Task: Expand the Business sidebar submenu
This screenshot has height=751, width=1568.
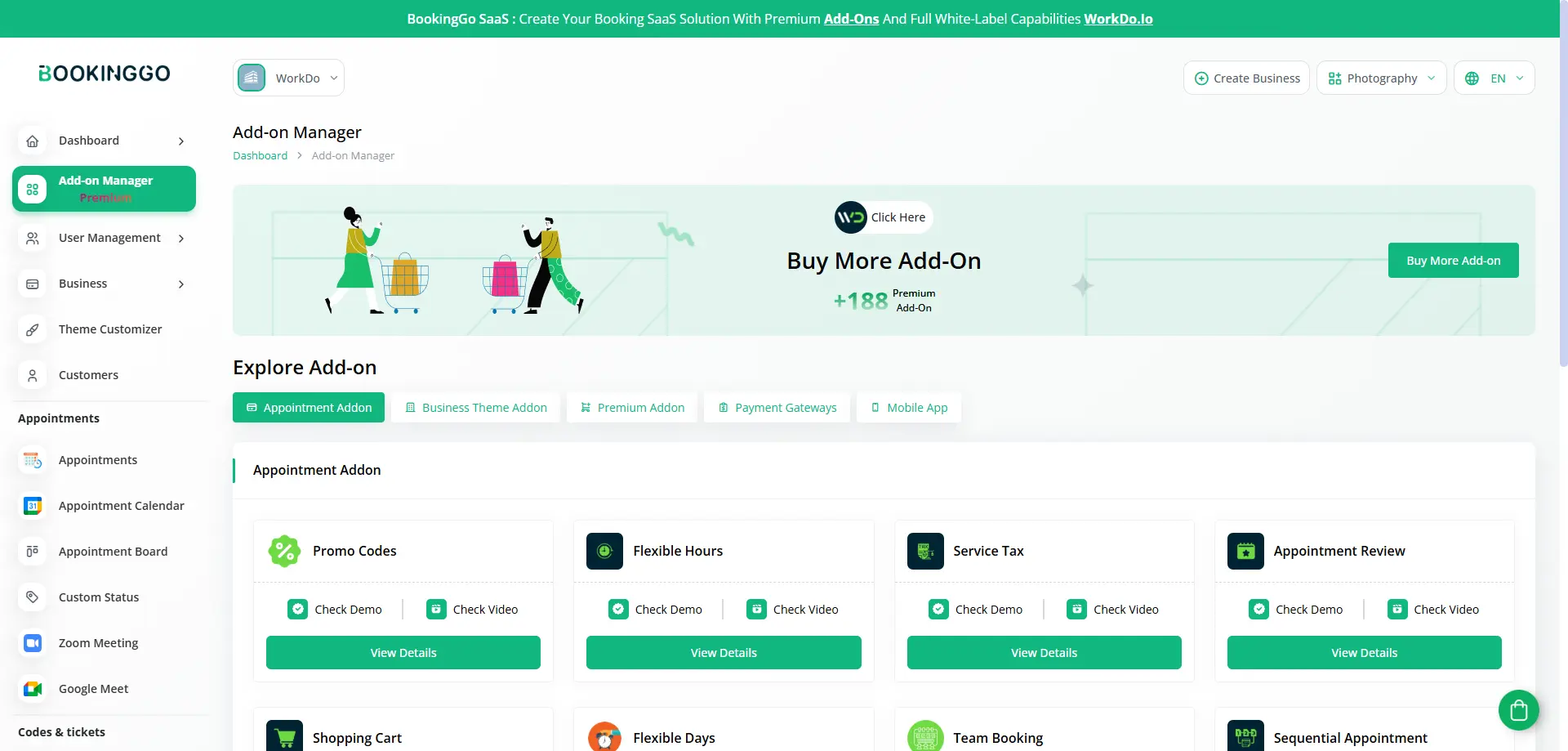Action: coord(181,284)
